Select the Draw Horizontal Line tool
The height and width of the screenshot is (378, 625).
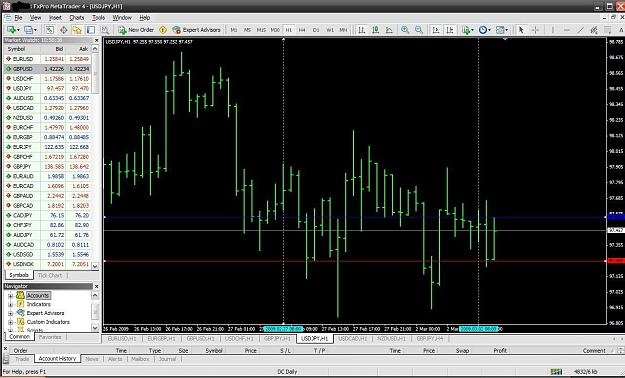[567, 30]
